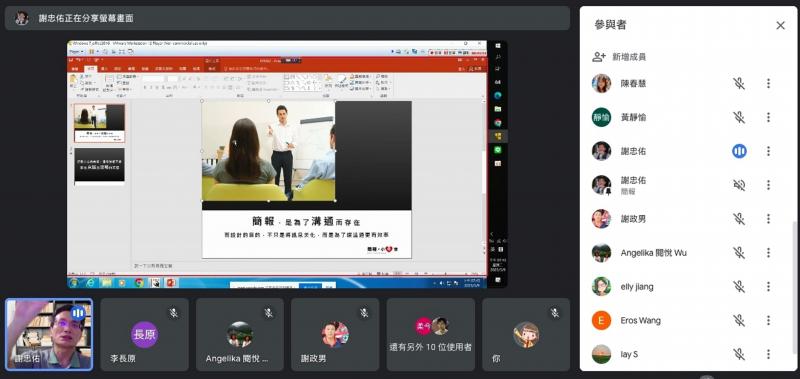Click Chrome icon on shared Windows 7 taskbar
This screenshot has height=379, width=800.
point(139,282)
